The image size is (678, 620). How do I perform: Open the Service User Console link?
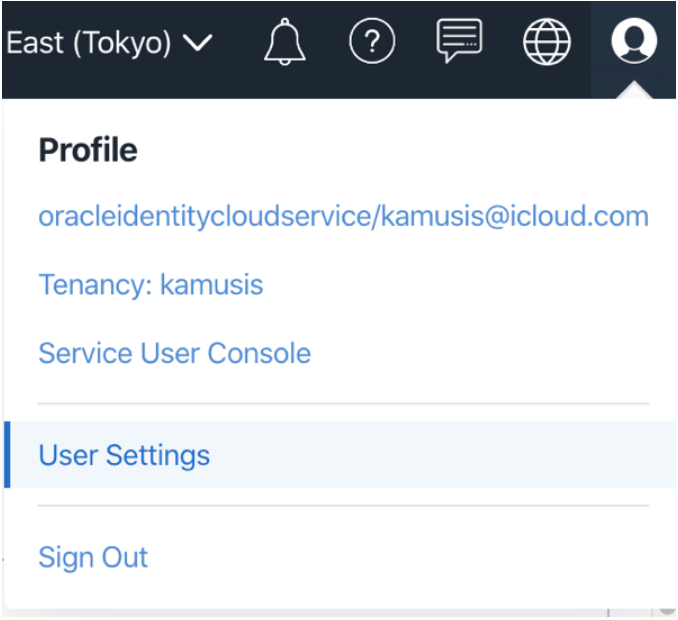pyautogui.click(x=174, y=353)
